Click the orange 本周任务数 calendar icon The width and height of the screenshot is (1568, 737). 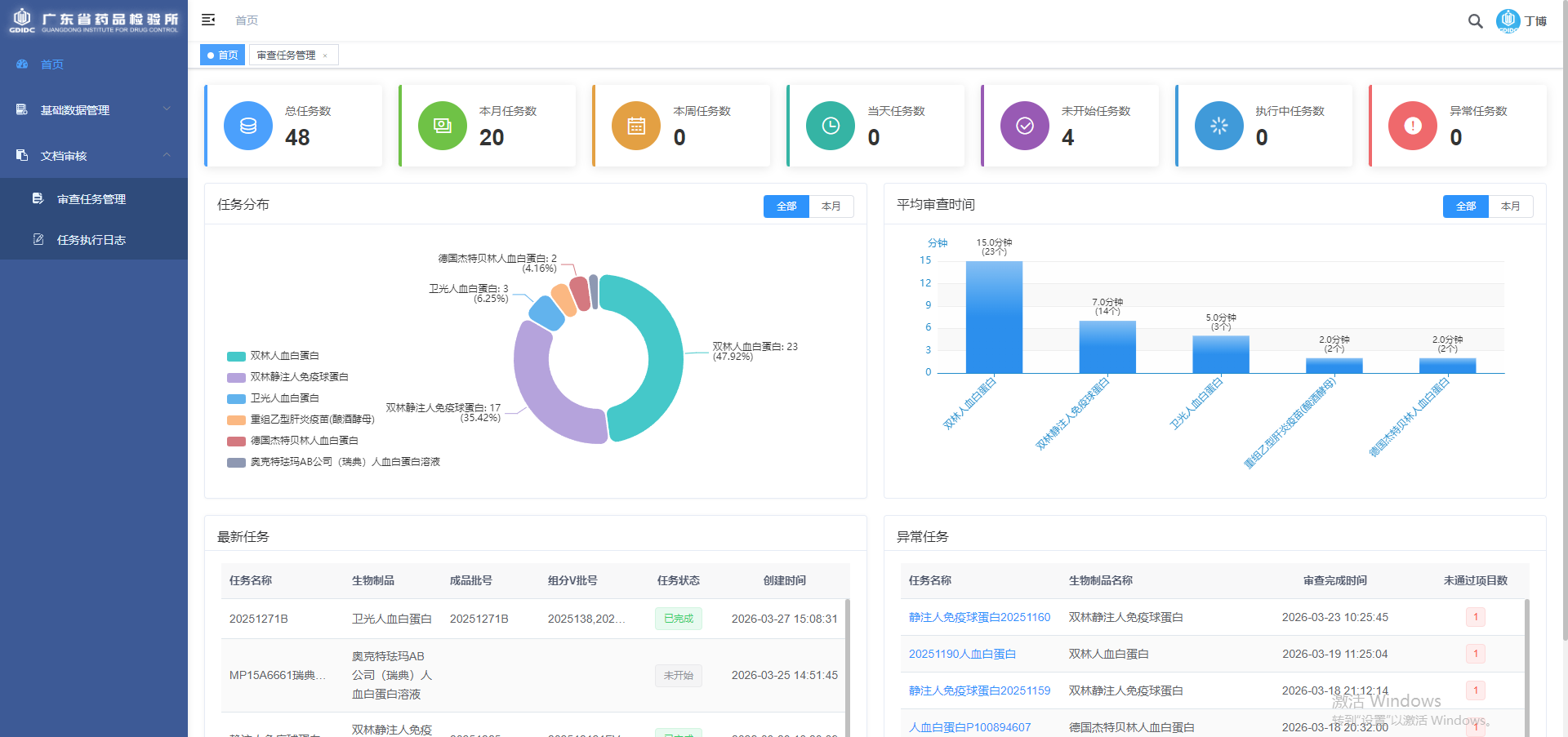pos(636,126)
